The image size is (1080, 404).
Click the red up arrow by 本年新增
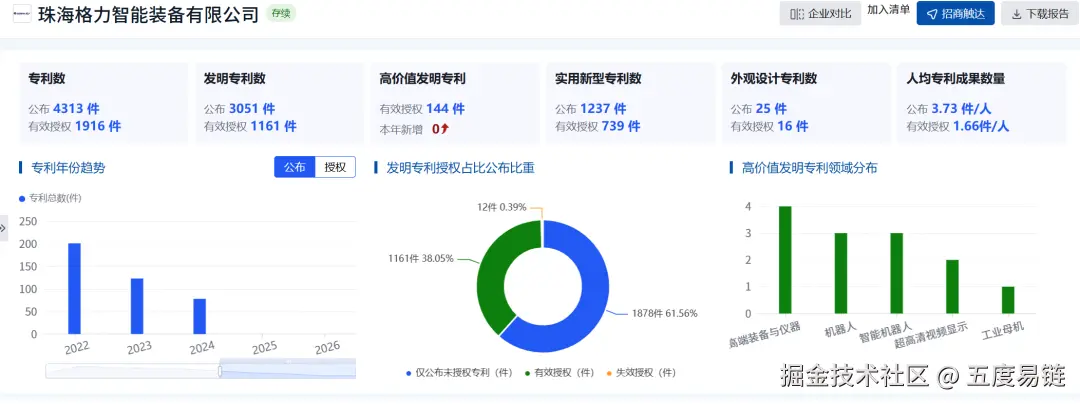(x=446, y=128)
